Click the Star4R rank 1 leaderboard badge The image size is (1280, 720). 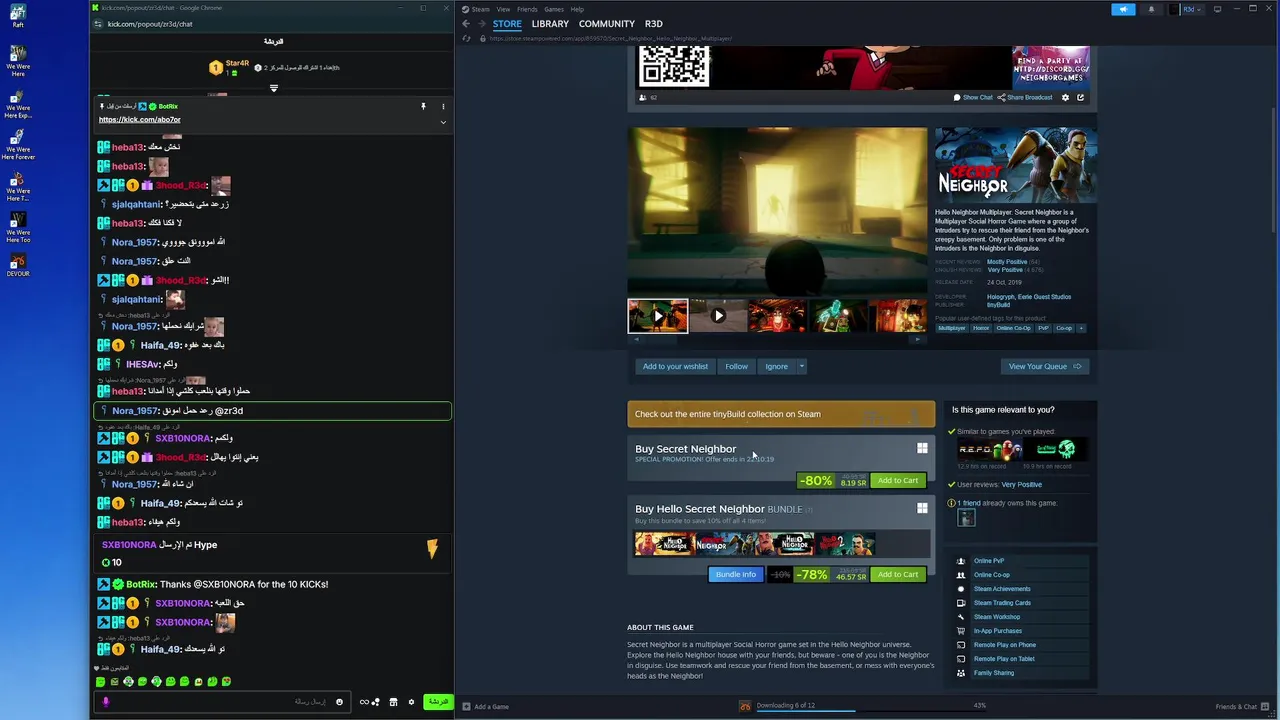point(215,67)
